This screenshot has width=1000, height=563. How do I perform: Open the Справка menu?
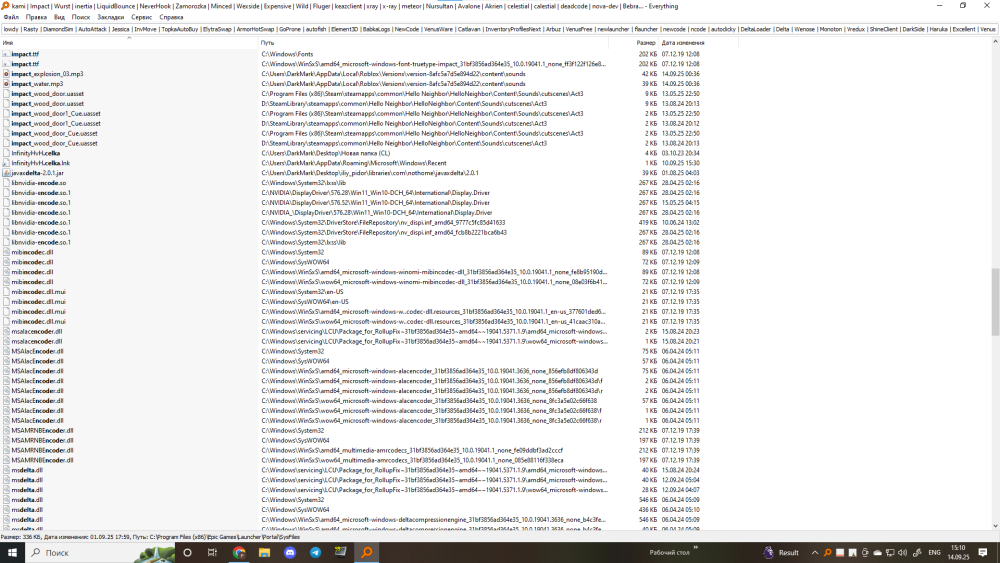171,17
